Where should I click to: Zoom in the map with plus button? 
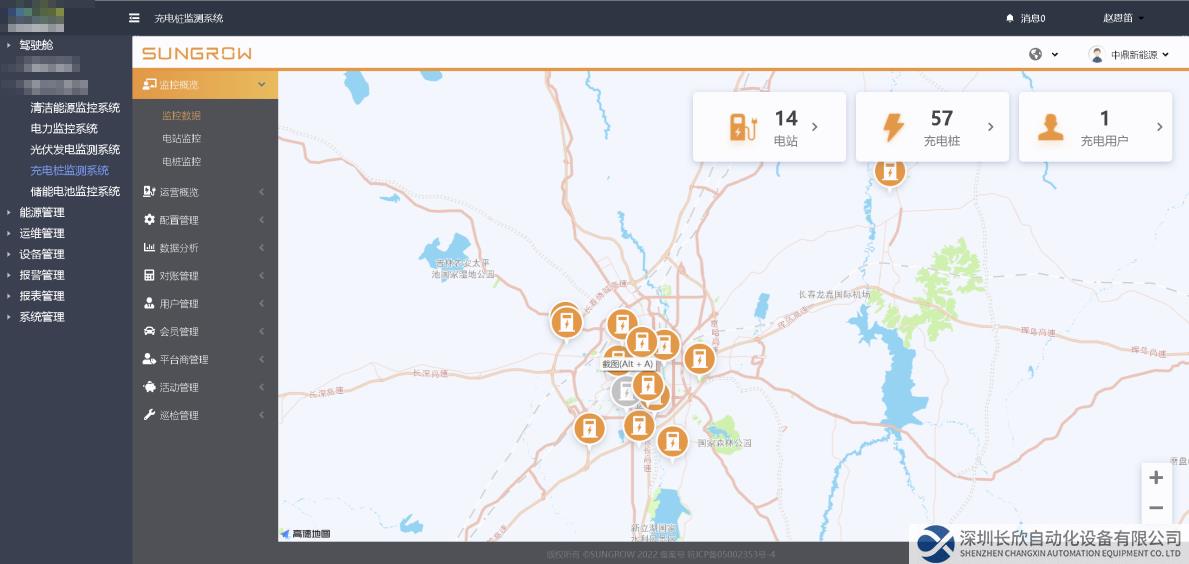(1156, 478)
